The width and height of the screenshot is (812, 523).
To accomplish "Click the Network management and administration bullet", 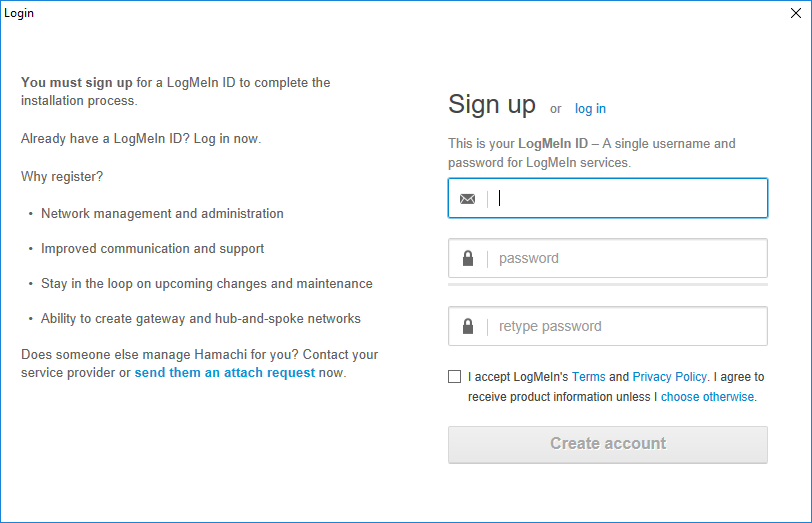I will pos(162,213).
